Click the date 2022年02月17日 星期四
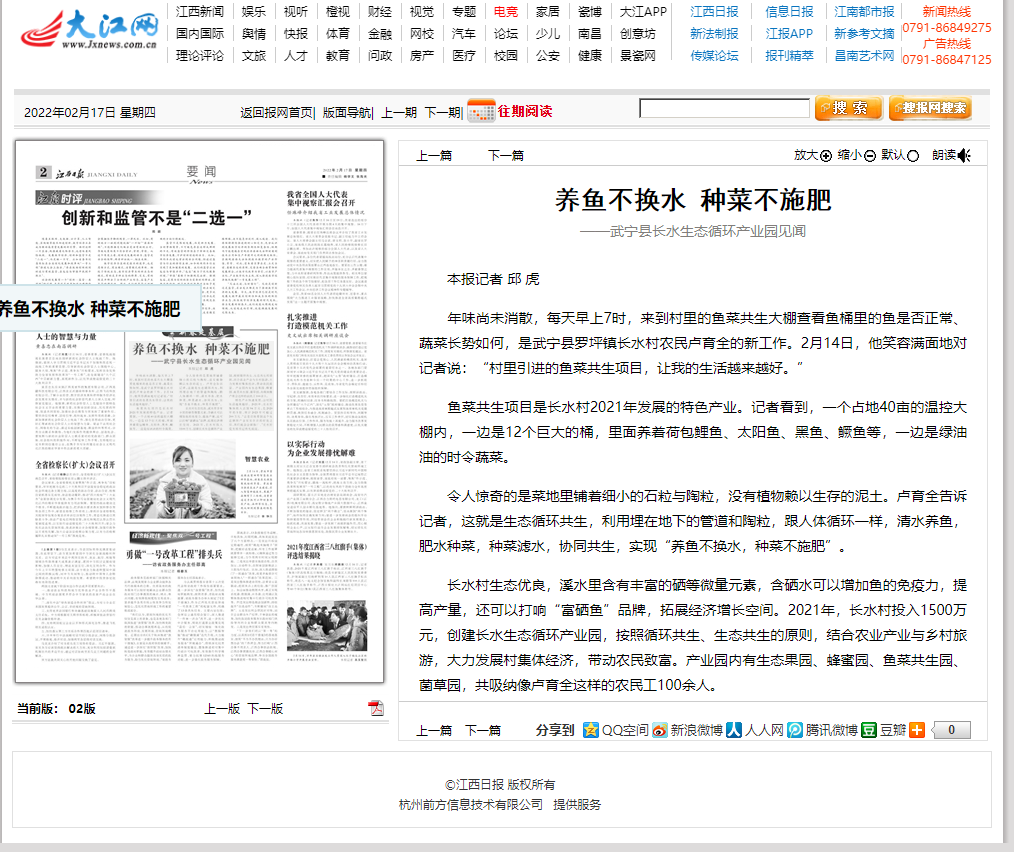The width and height of the screenshot is (1014, 852). (90, 113)
